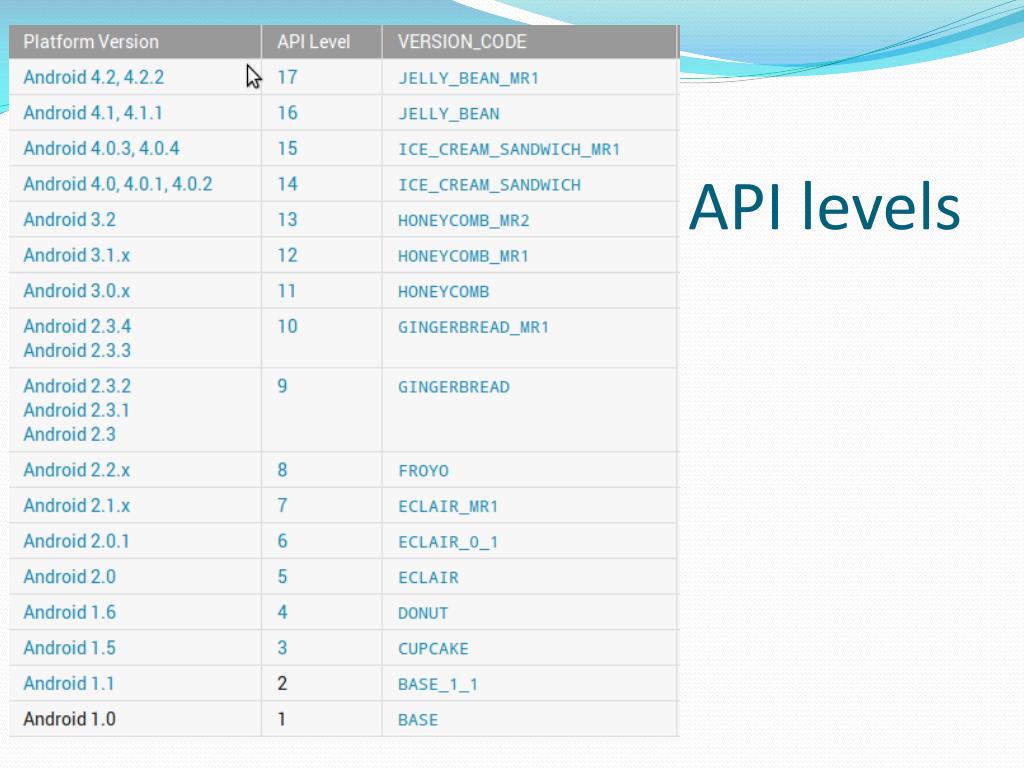Click the ICE_CREAM_SANDWICH version code
This screenshot has width=1024, height=768.
489,185
